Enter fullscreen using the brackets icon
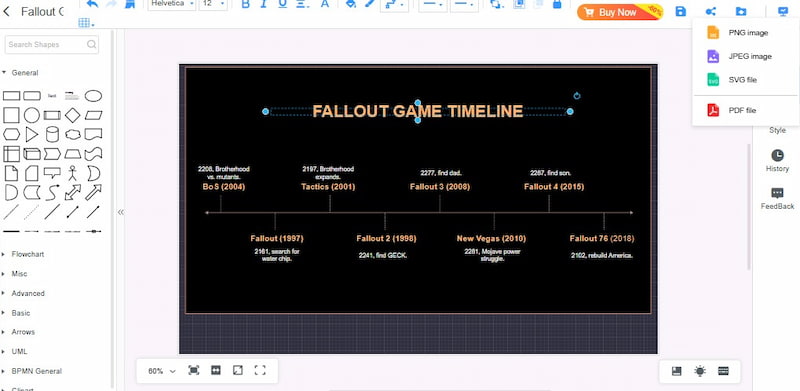Viewport: 800px width, 391px height. click(x=260, y=371)
